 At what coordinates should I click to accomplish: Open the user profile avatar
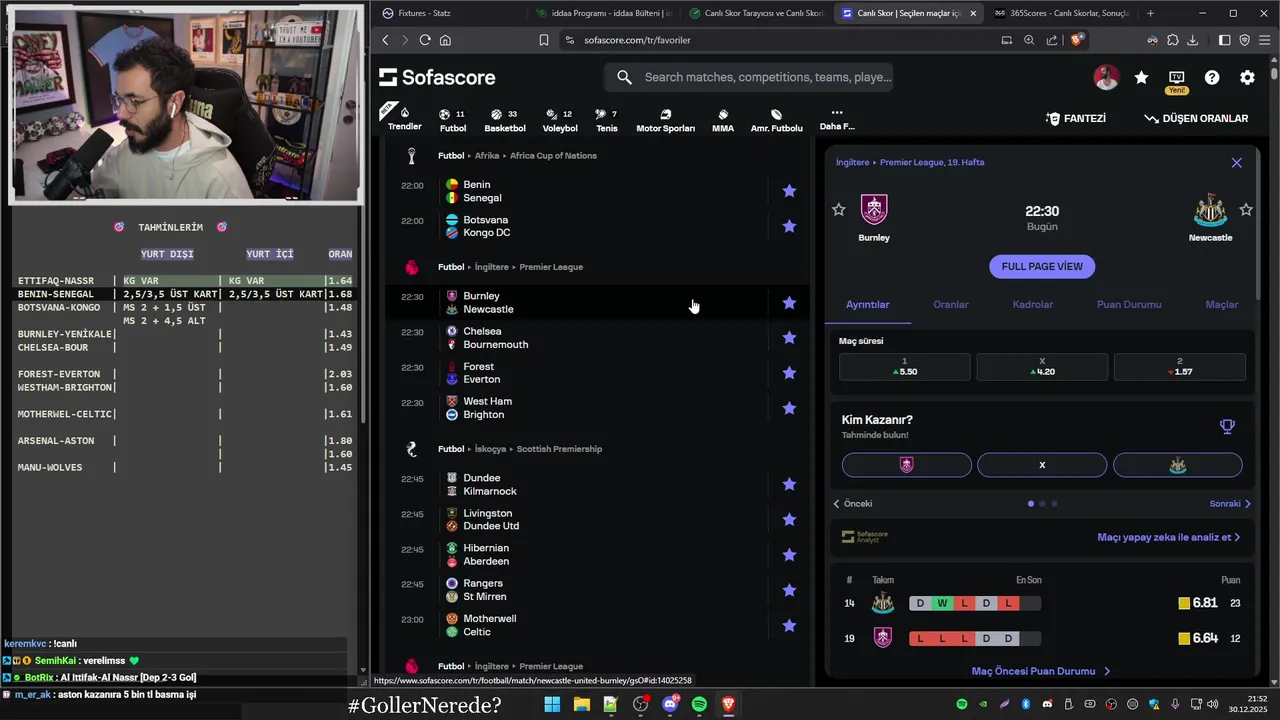[1106, 77]
